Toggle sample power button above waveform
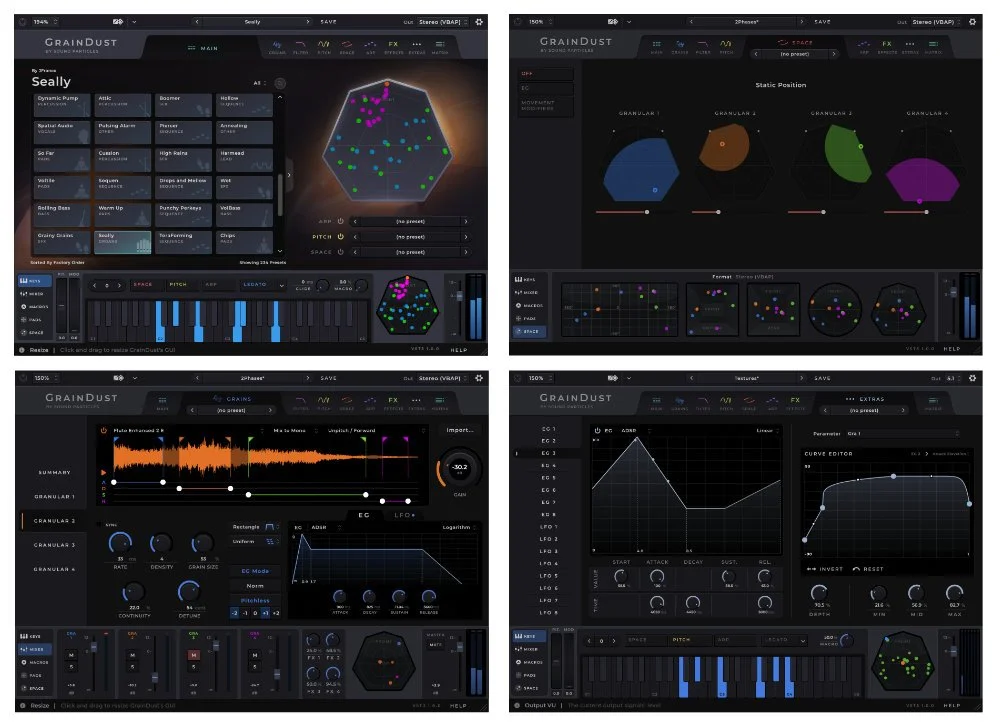The height and width of the screenshot is (723, 1000). click(103, 430)
